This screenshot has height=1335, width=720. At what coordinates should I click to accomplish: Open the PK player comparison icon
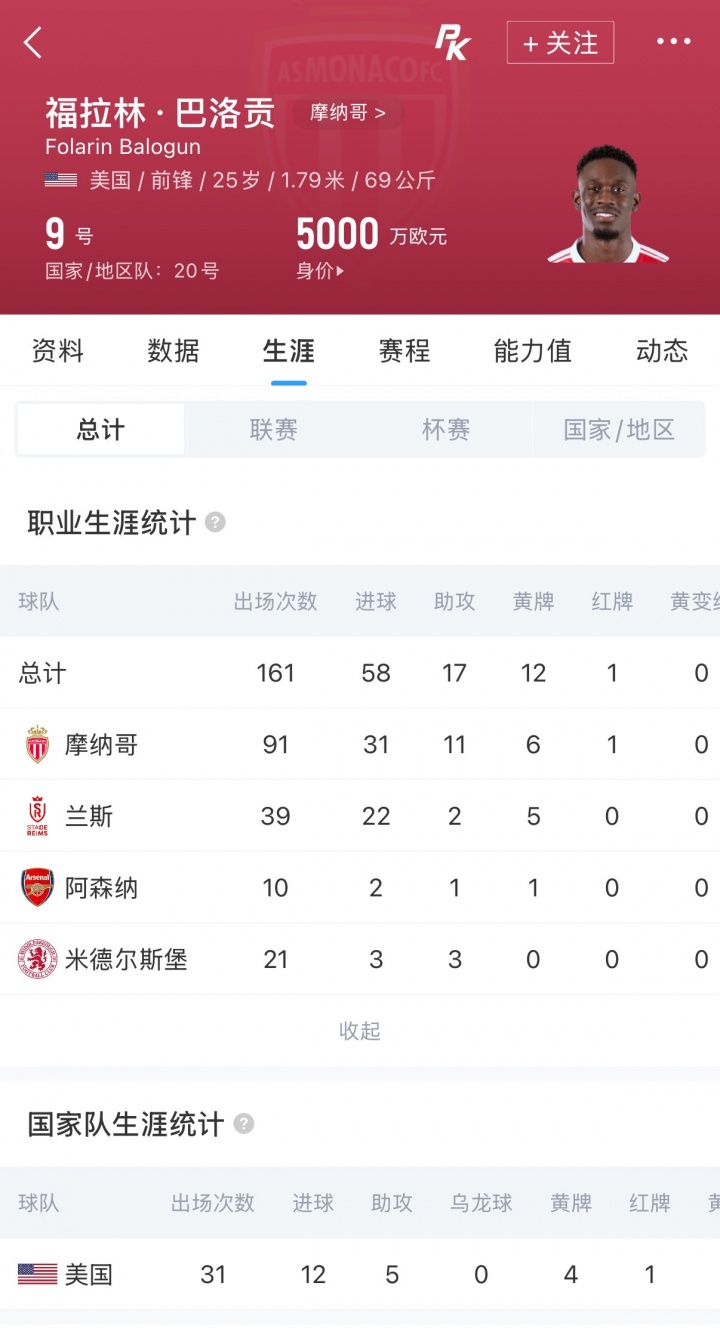(452, 42)
